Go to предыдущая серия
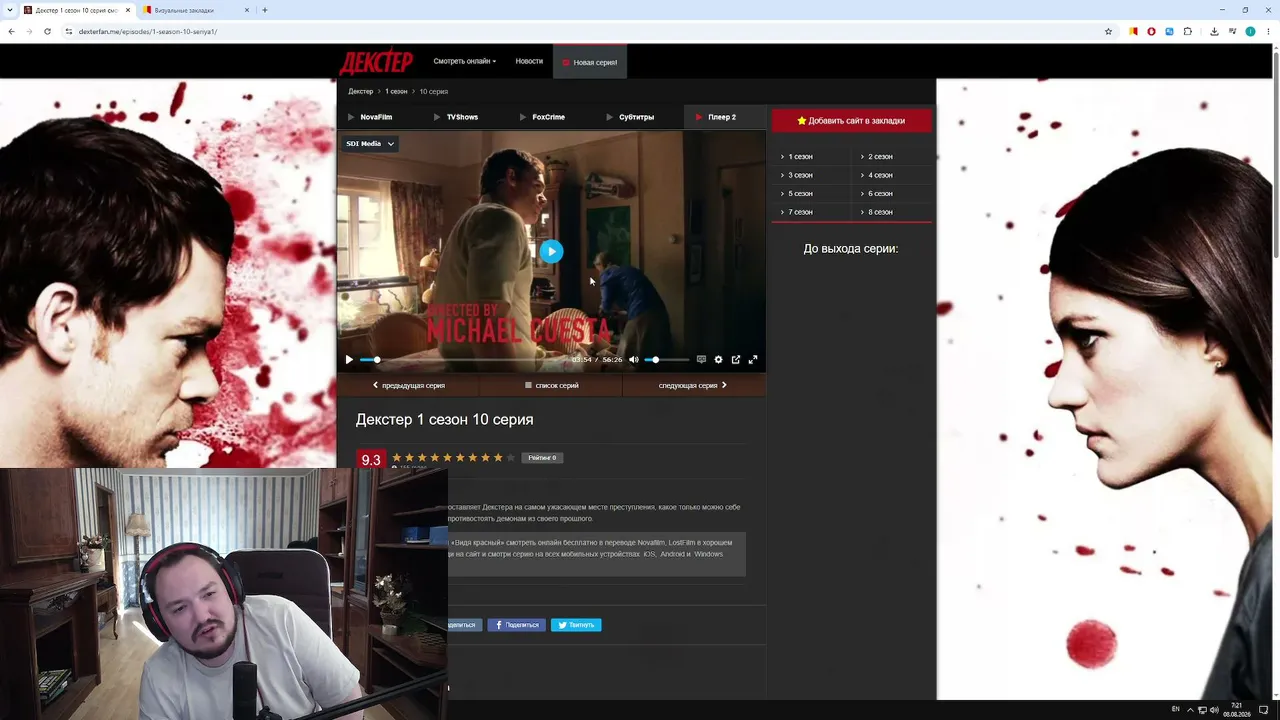The image size is (1280, 720). coord(409,385)
